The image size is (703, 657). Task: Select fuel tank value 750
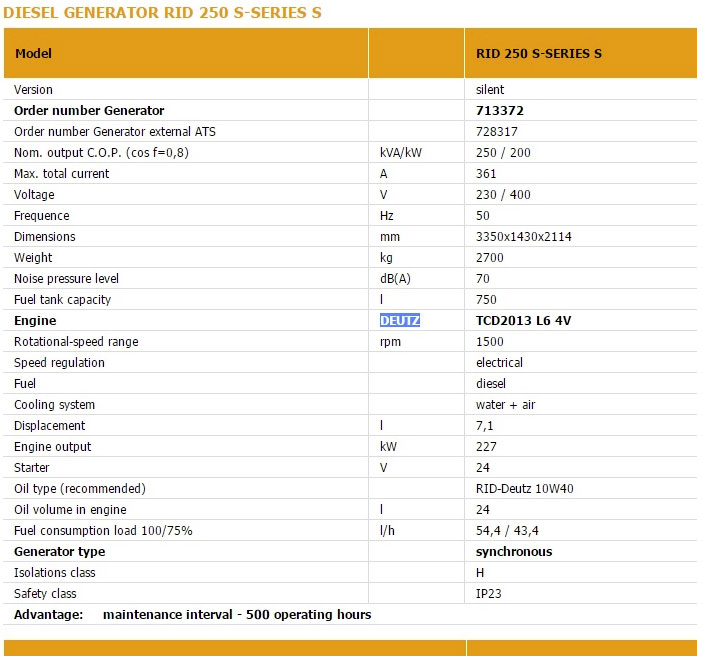coord(486,300)
